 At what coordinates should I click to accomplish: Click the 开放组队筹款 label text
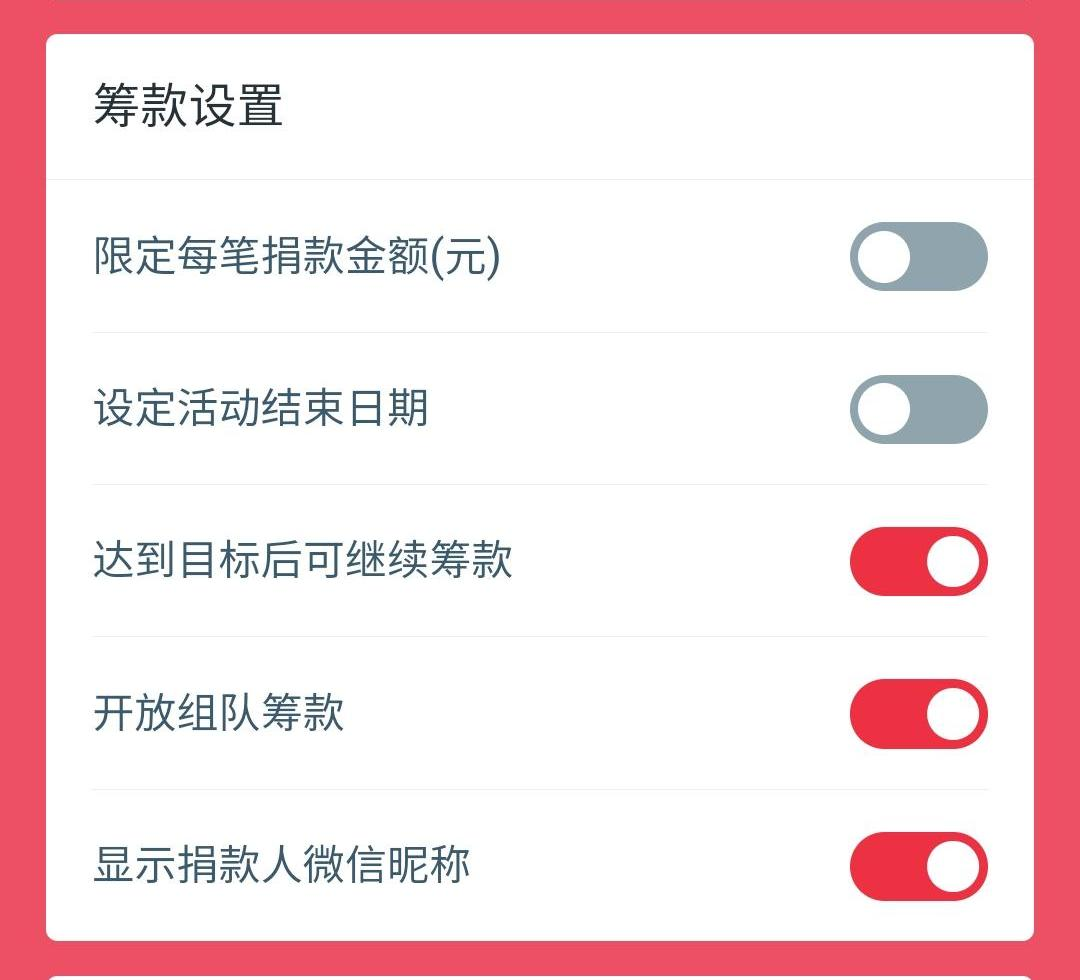point(219,714)
